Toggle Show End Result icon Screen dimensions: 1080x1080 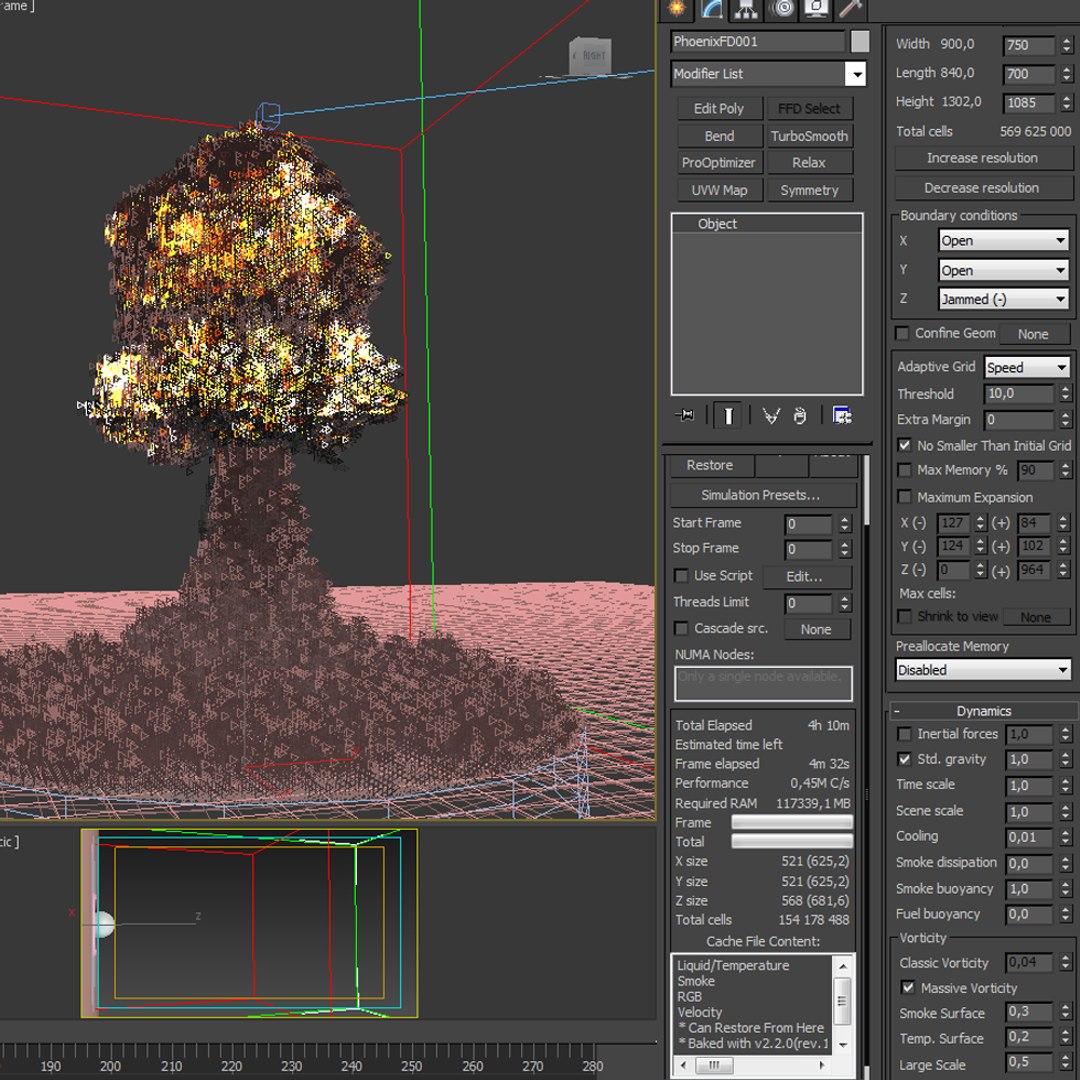pos(728,415)
